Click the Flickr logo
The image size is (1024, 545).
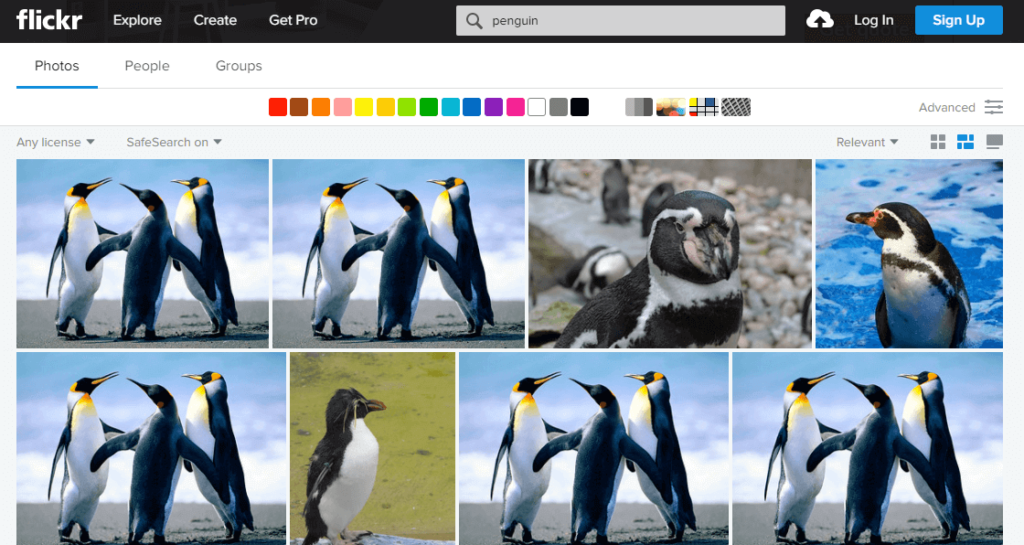(49, 20)
